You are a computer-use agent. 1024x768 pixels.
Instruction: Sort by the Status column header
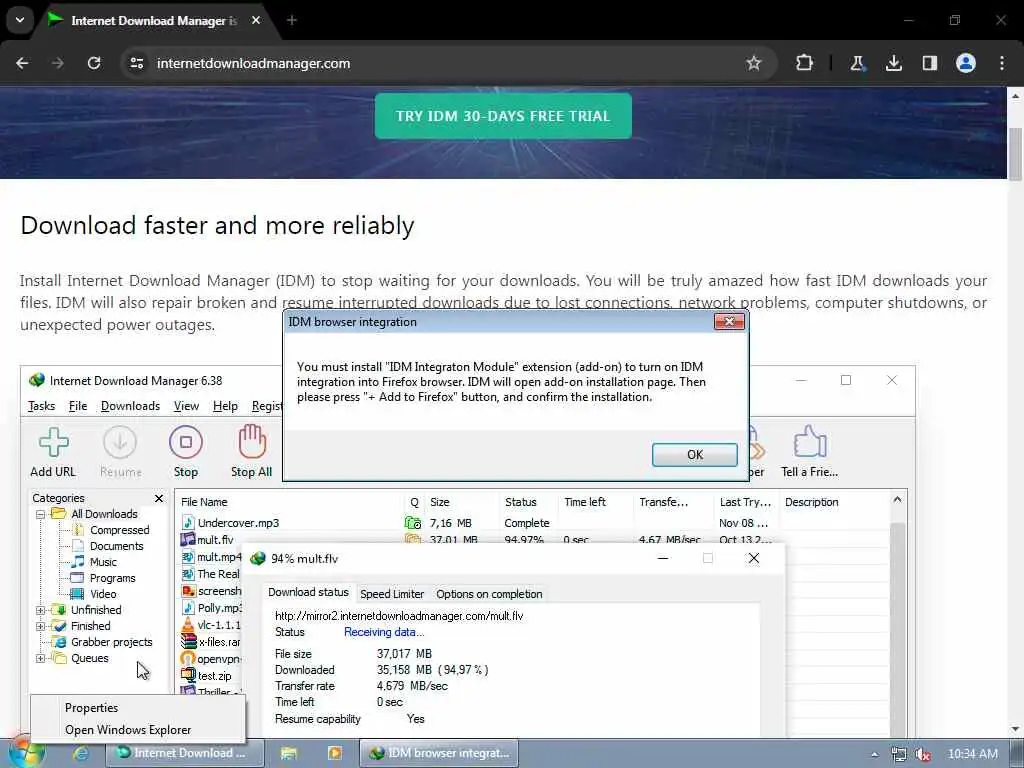[x=530, y=502]
